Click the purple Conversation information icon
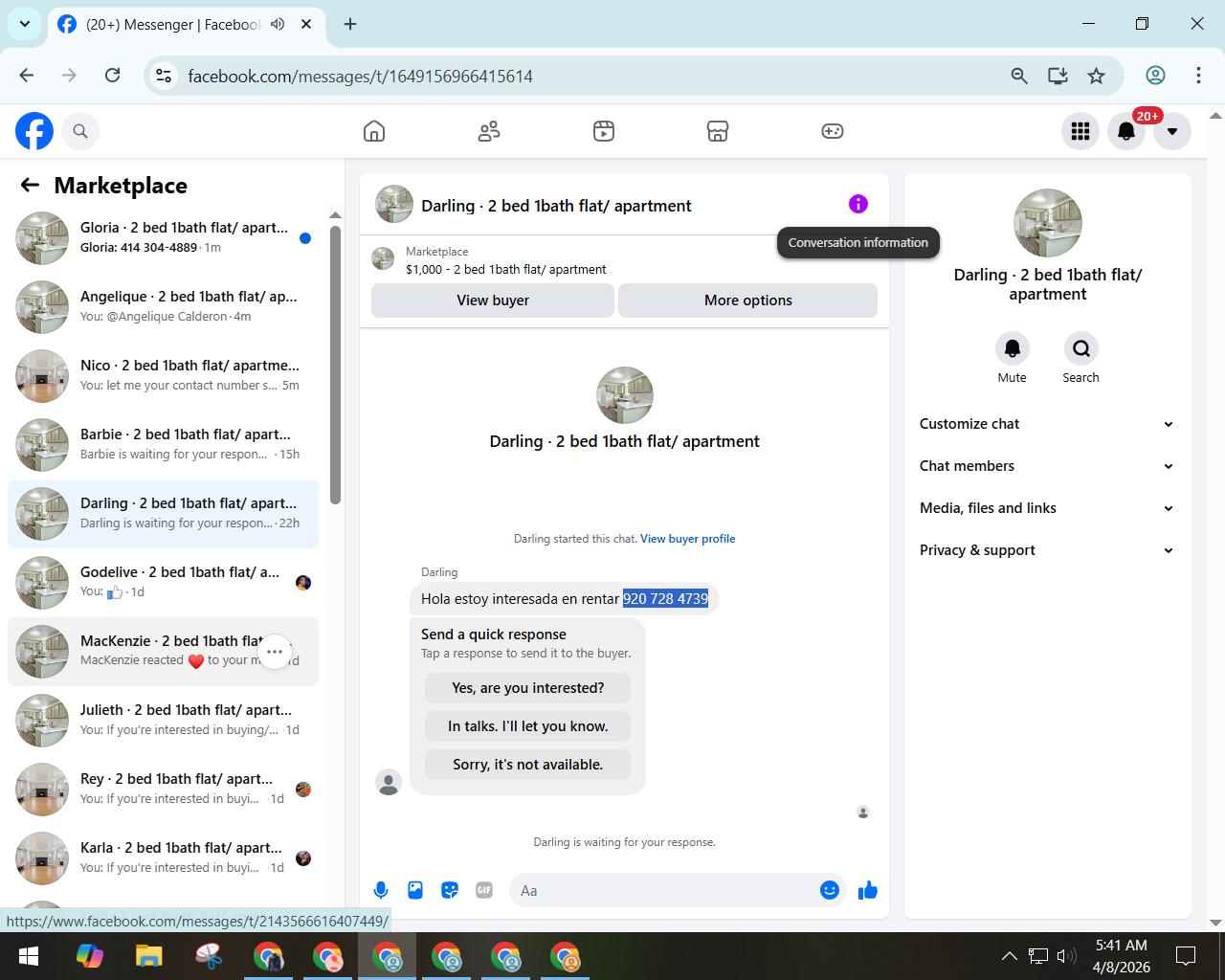 coord(858,204)
